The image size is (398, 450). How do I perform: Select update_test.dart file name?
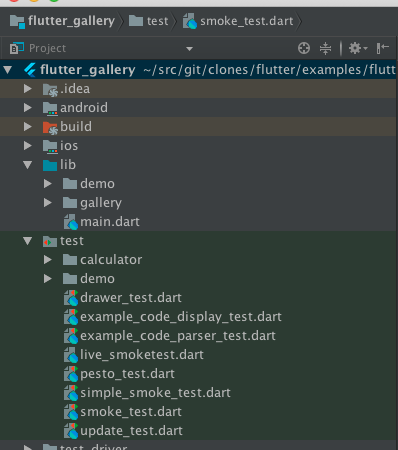(131, 431)
